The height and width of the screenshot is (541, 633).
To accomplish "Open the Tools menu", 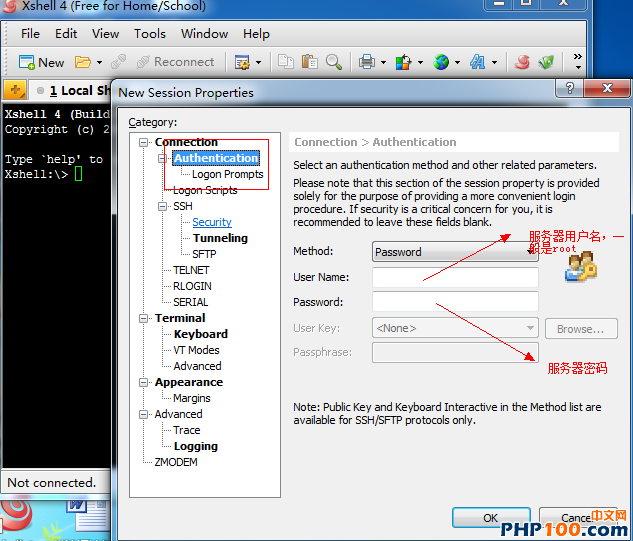I will [x=150, y=33].
